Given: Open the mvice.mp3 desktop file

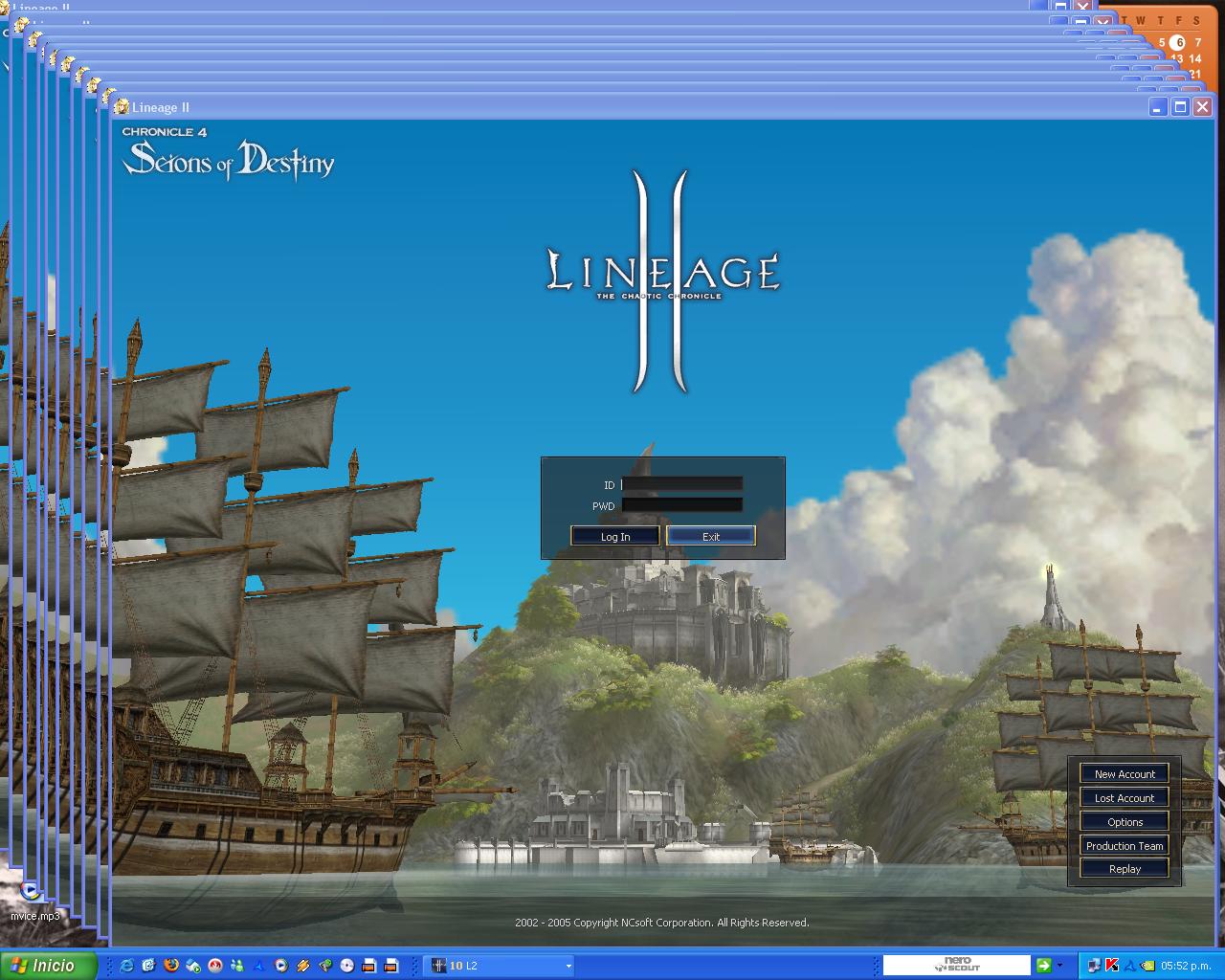Looking at the screenshot, I should pos(33,901).
